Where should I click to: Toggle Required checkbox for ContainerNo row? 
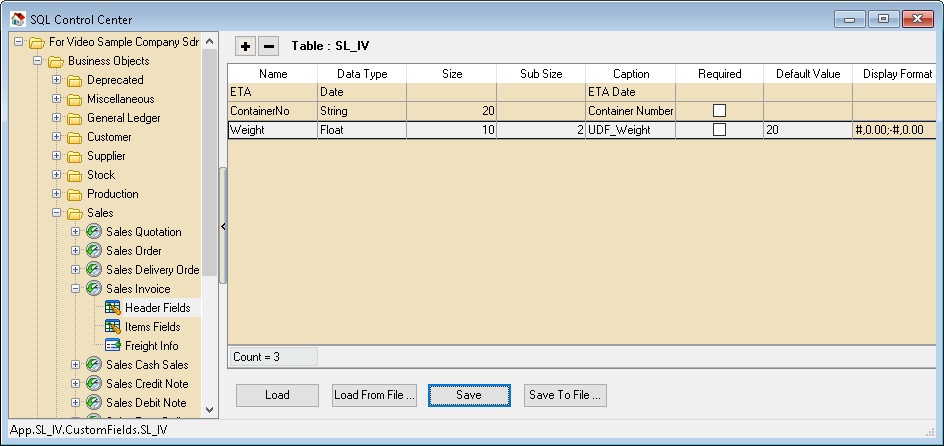point(719,111)
